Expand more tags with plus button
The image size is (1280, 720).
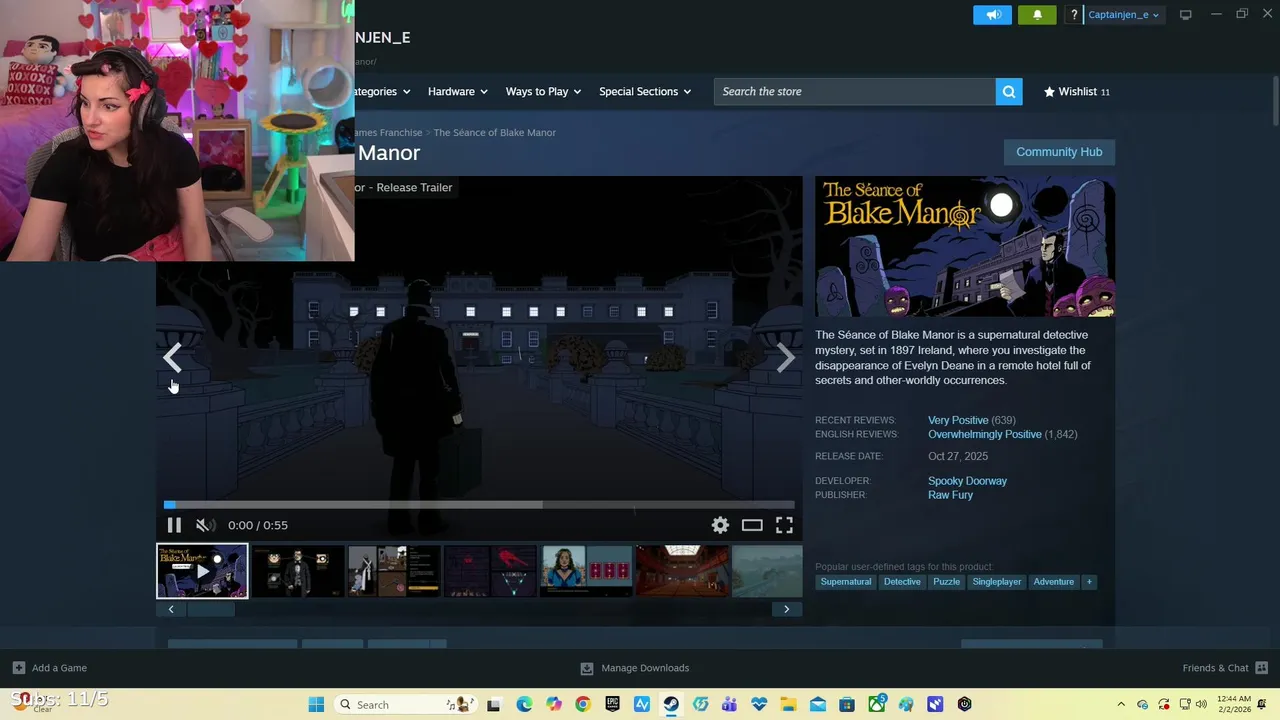pyautogui.click(x=1089, y=582)
